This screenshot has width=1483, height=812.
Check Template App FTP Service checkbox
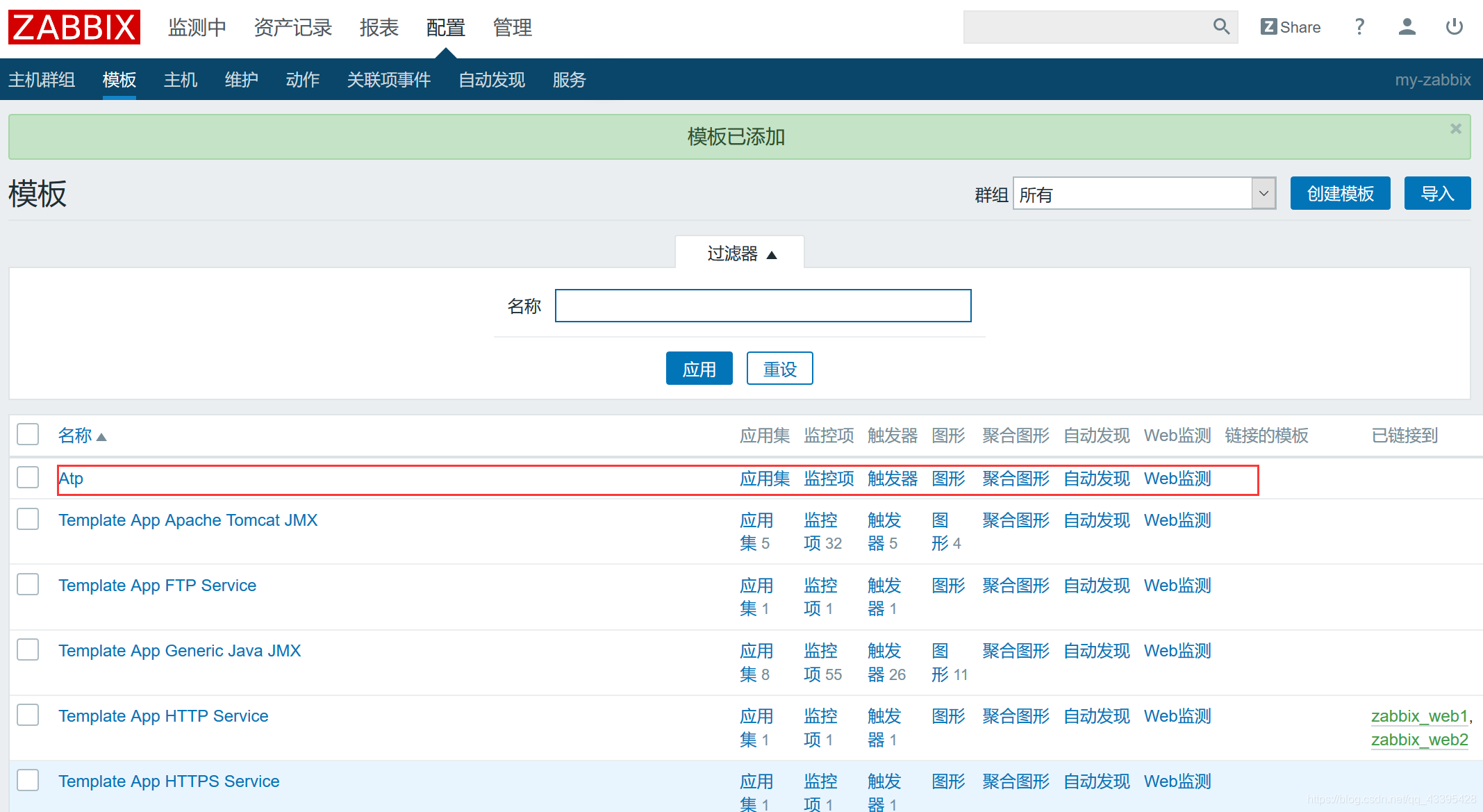click(28, 584)
